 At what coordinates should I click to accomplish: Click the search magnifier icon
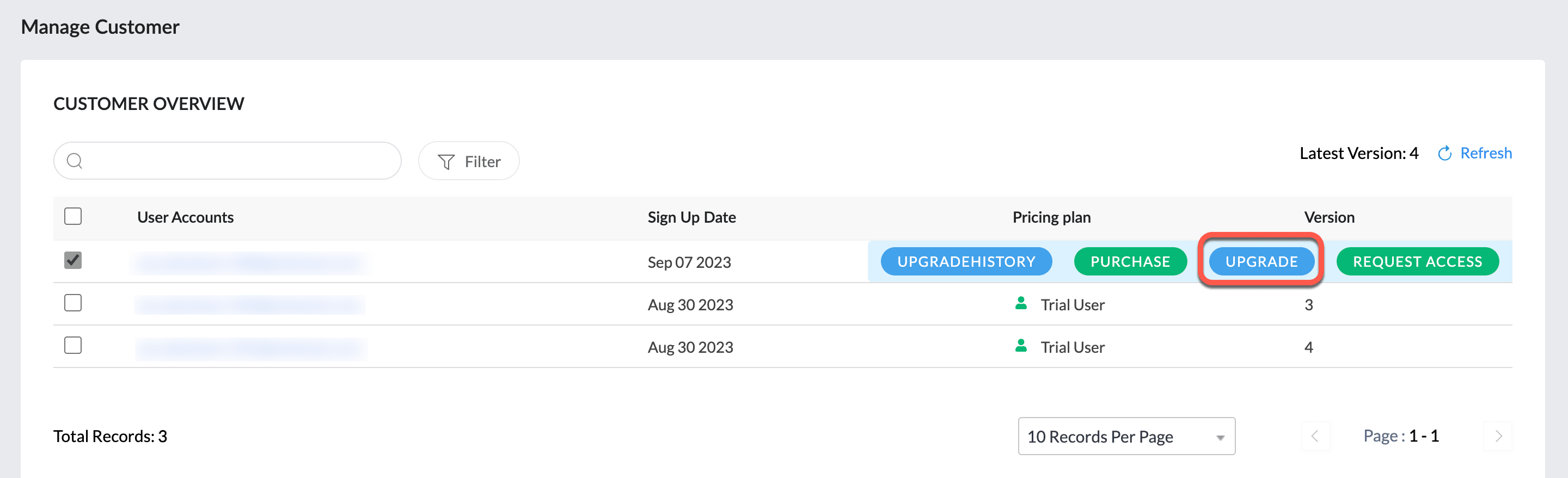click(x=74, y=161)
